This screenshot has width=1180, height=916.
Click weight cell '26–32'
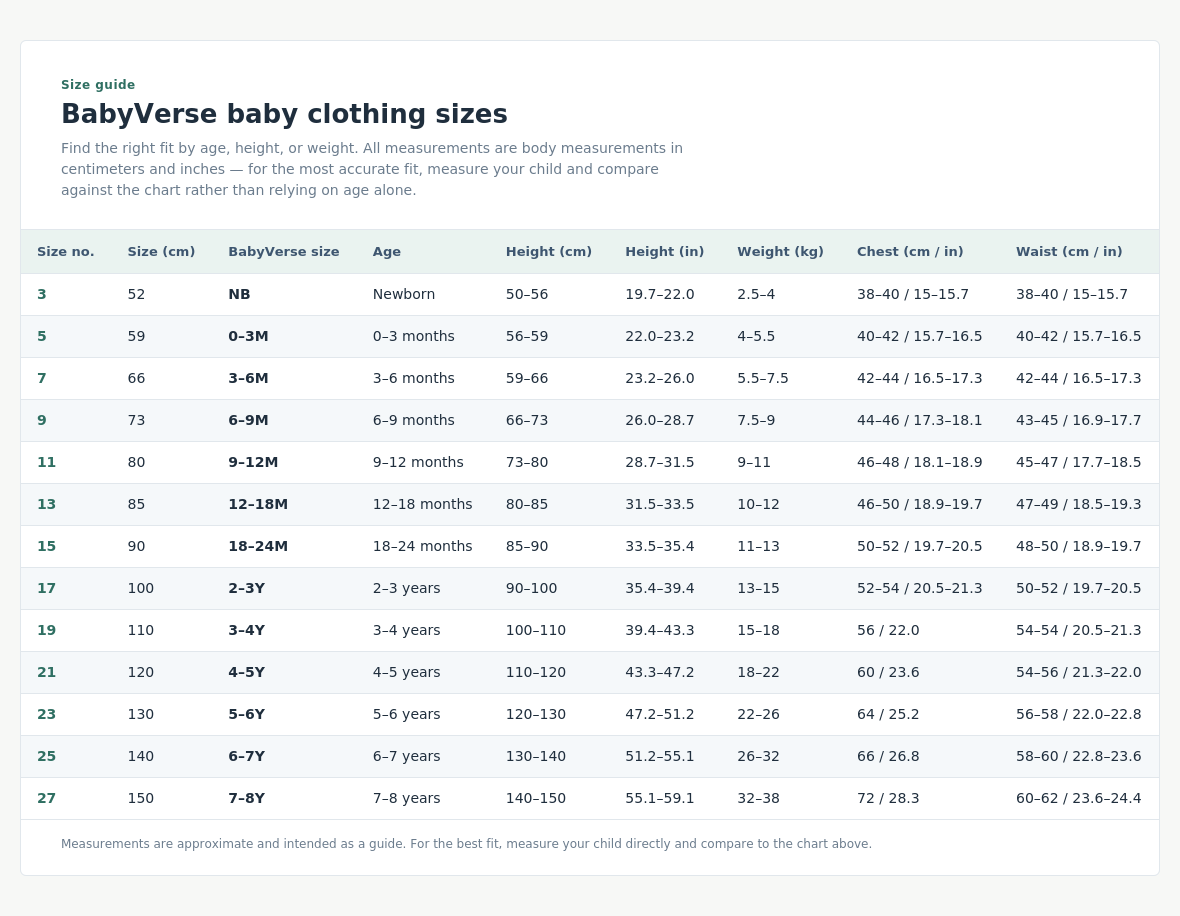(x=759, y=758)
